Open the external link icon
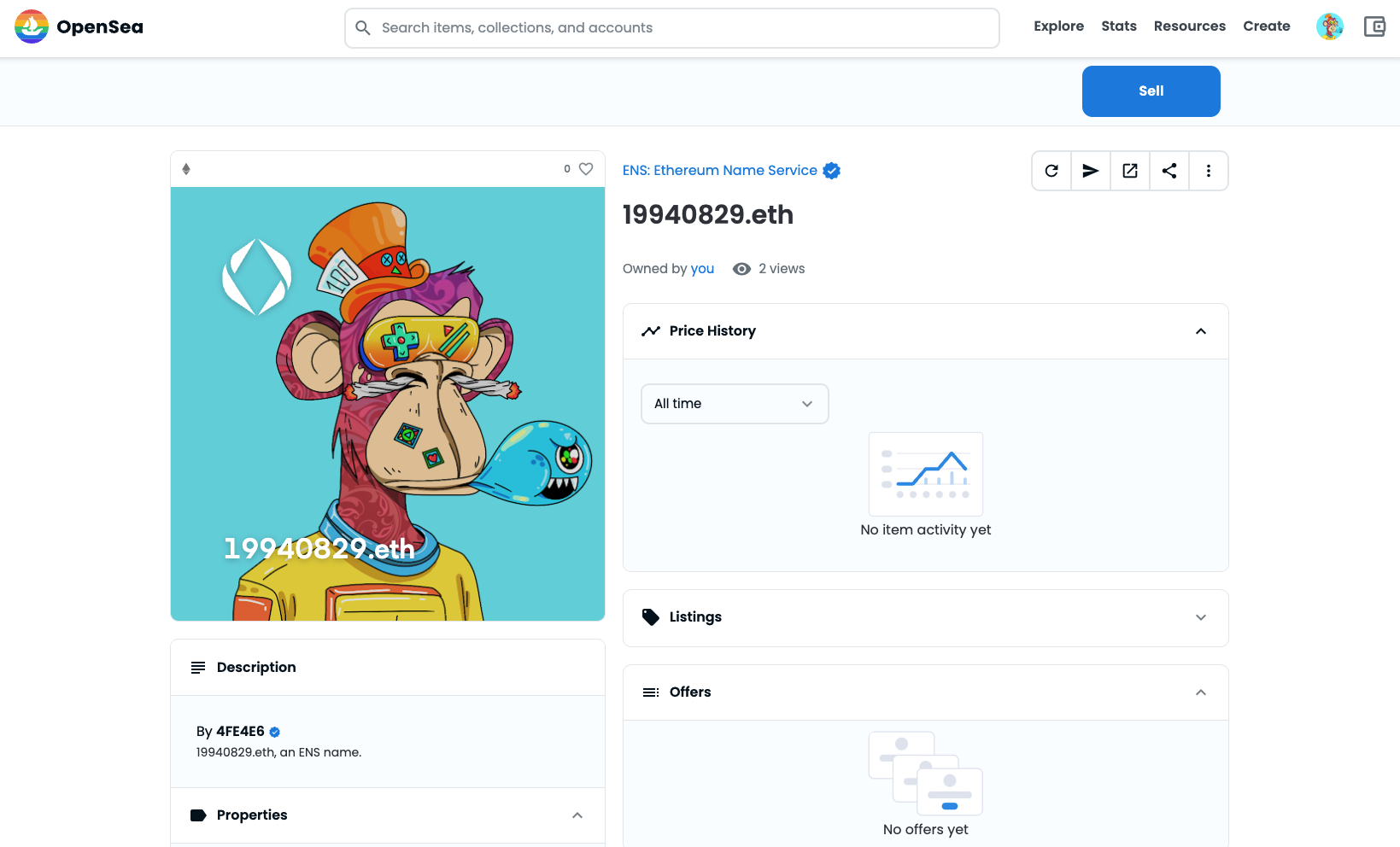The image size is (1400, 847). pos(1130,171)
